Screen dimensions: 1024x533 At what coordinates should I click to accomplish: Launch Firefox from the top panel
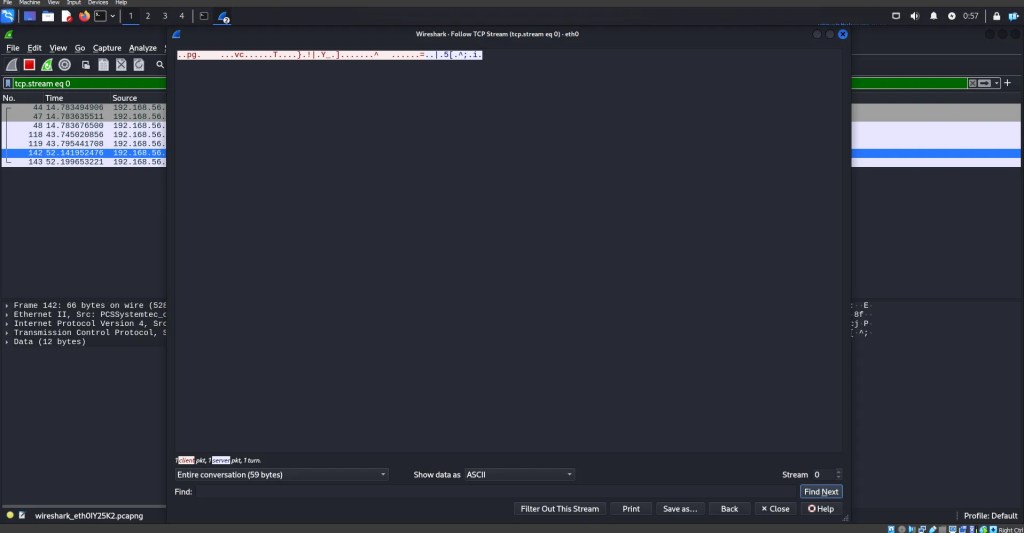(x=83, y=16)
